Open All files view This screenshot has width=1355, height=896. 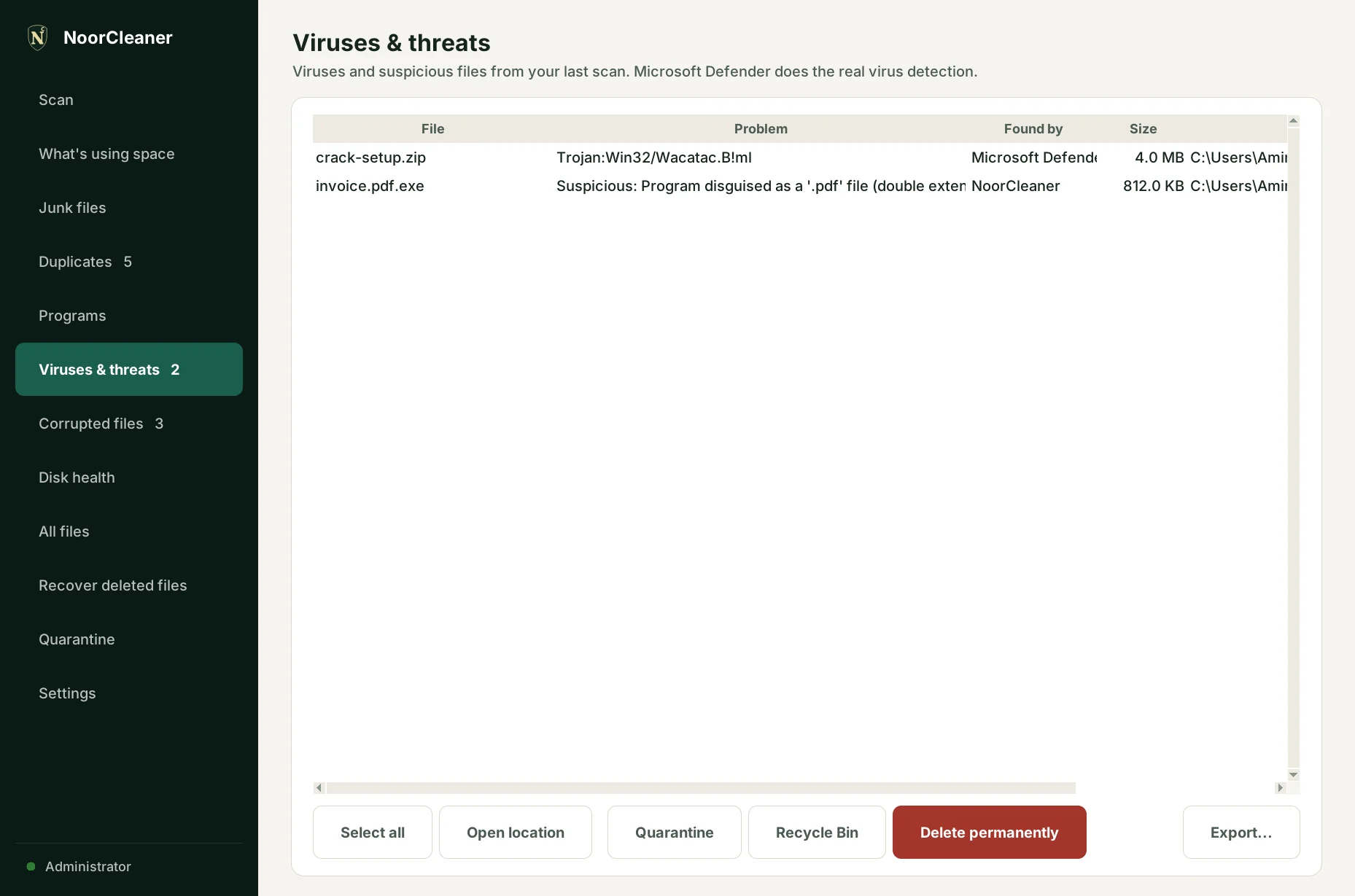click(x=129, y=531)
